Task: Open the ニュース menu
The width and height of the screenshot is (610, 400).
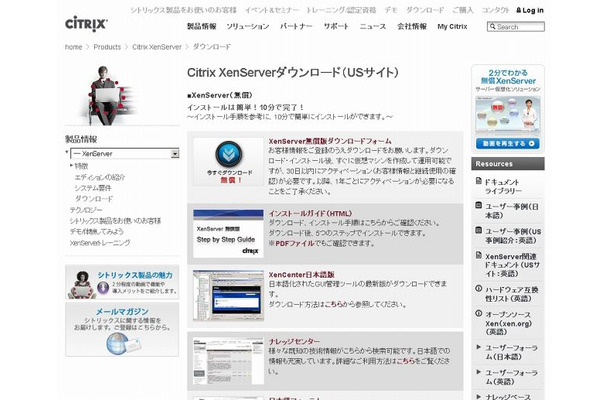Action: coord(373,26)
